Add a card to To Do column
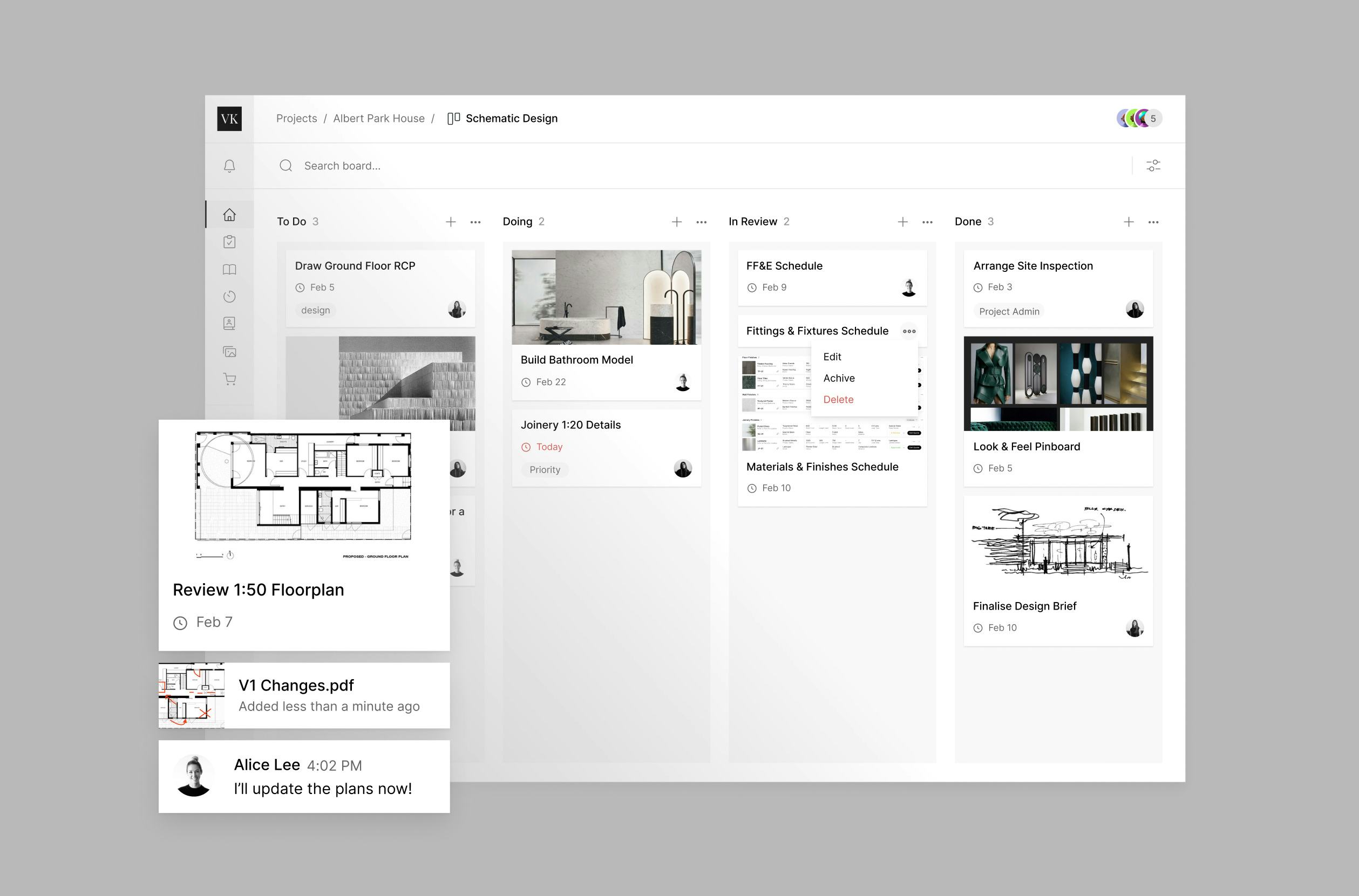1359x896 pixels. coord(451,222)
